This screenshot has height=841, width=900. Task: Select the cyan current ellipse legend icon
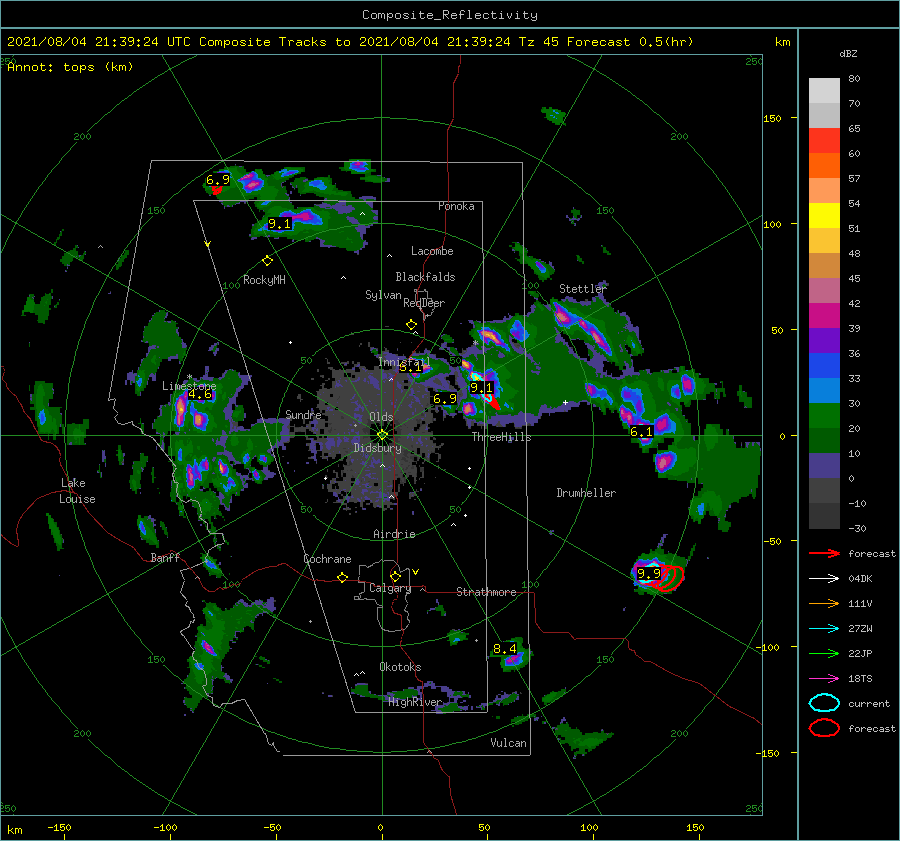[x=824, y=703]
